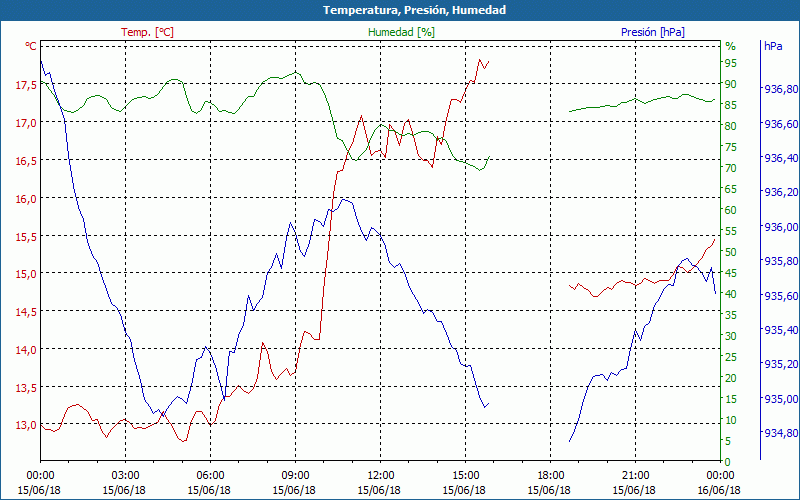Viewport: 800px width, 500px height.
Task: Click the 80 humidity axis value
Action: 731,126
